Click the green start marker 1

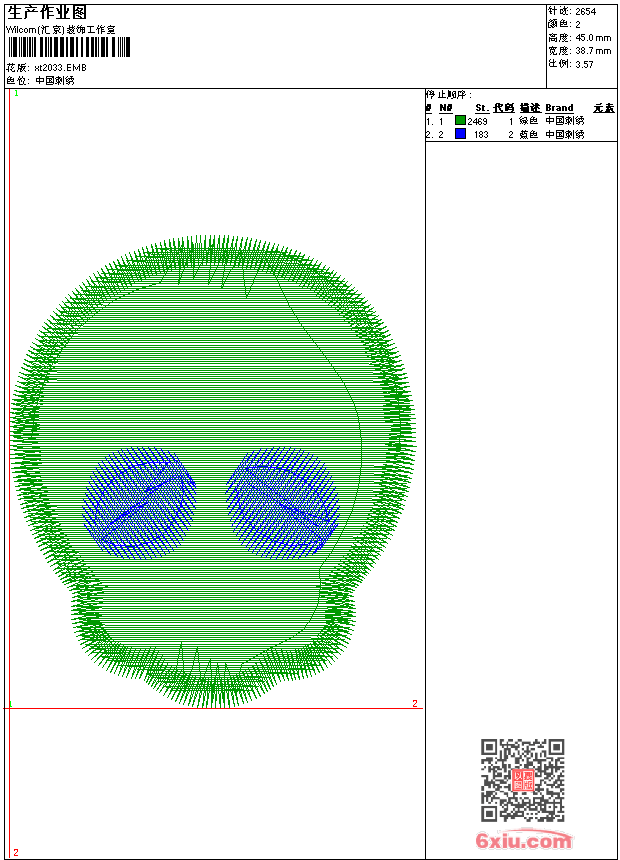[x=16, y=93]
